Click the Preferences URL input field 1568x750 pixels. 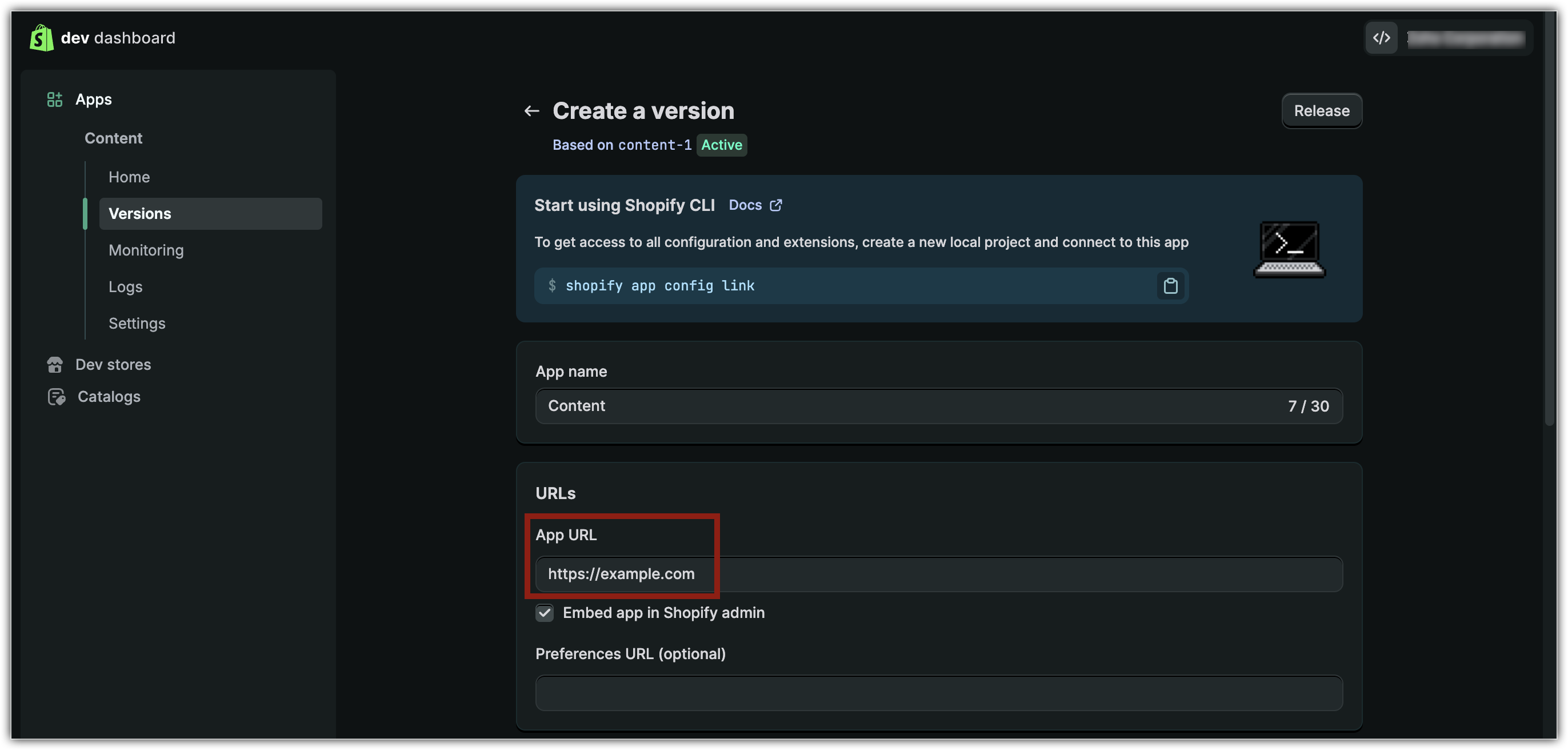pos(939,693)
